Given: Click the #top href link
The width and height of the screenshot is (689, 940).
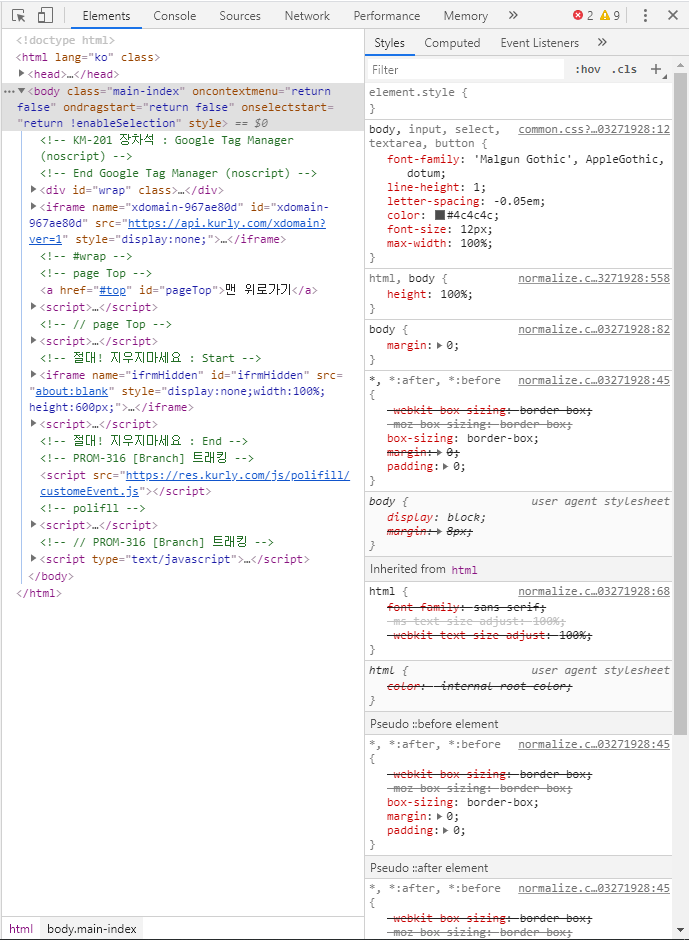Looking at the screenshot, I should click(x=112, y=290).
